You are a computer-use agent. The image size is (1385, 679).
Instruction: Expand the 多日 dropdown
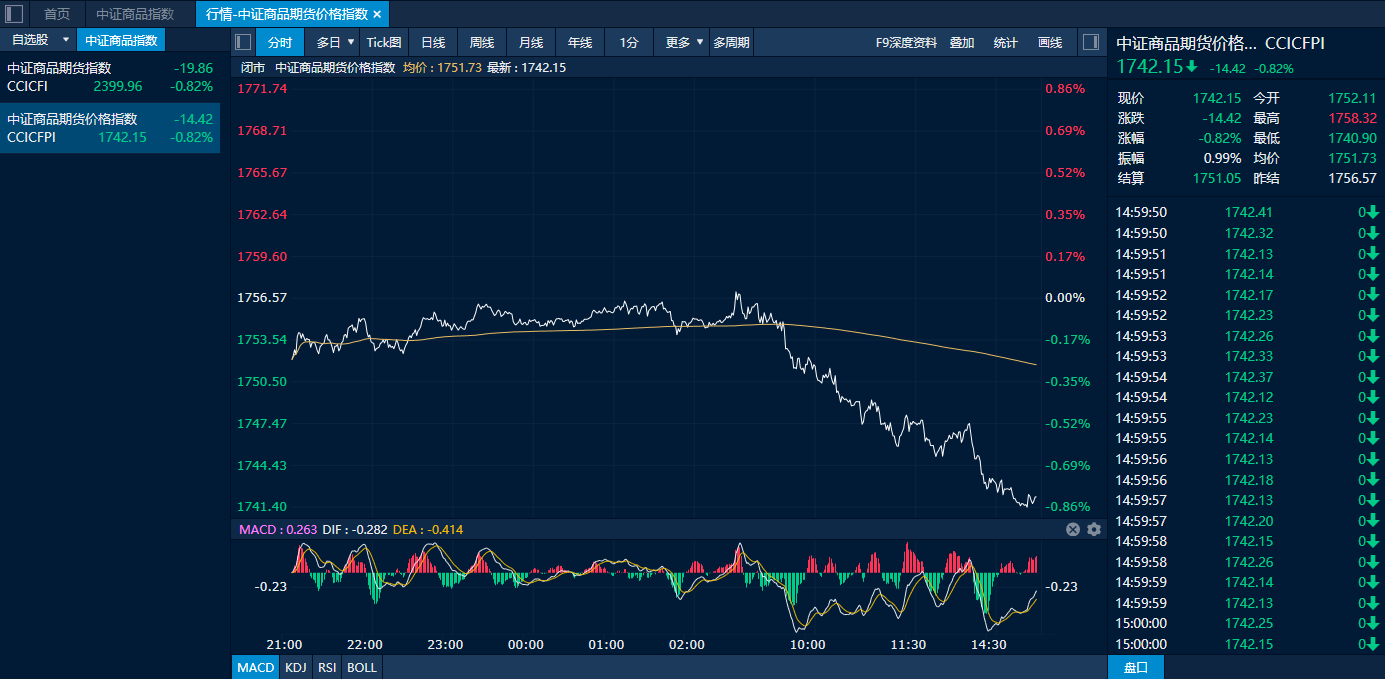click(x=336, y=42)
